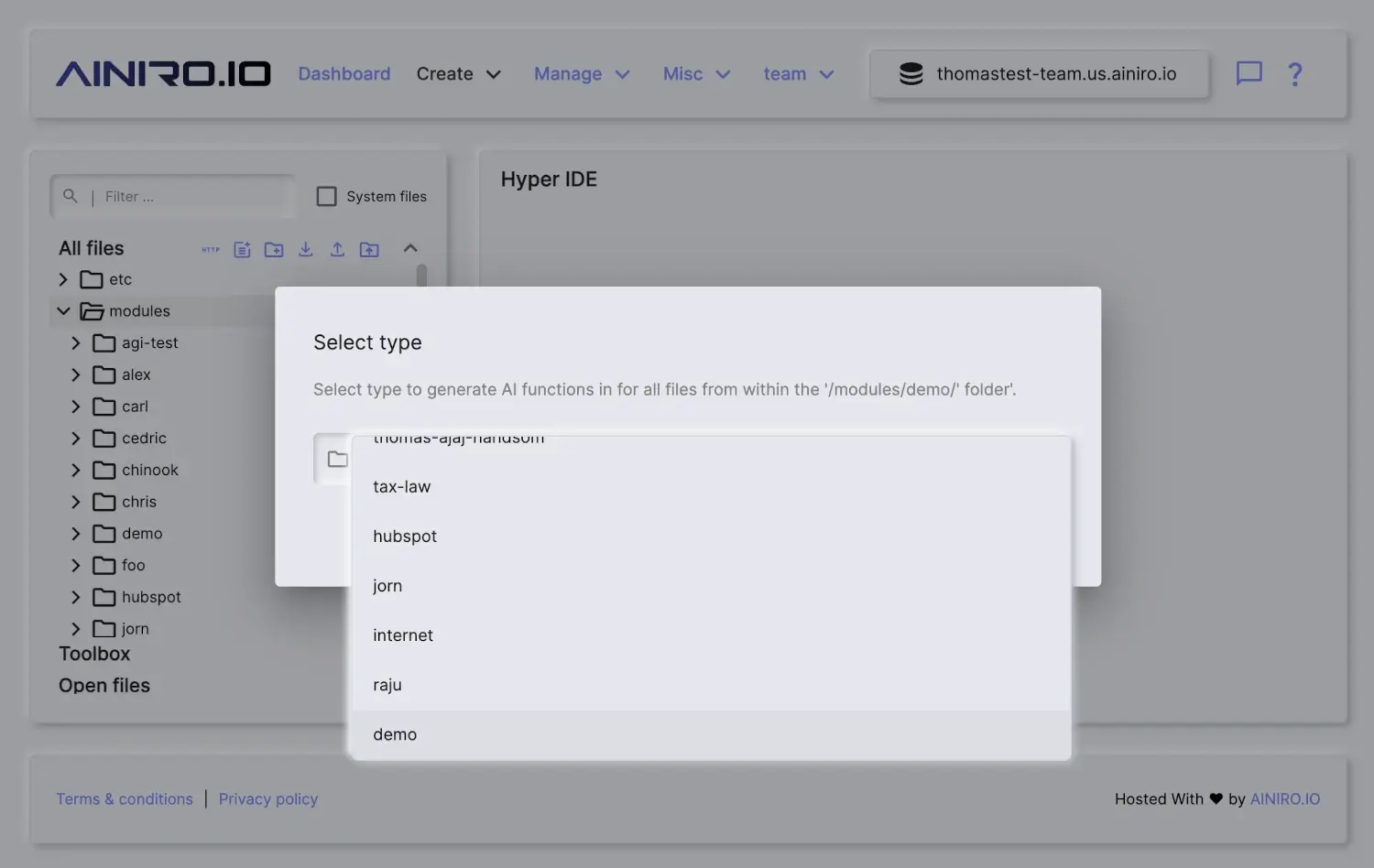Choose hubspot in the dropdown list
The width and height of the screenshot is (1374, 868).
712,537
